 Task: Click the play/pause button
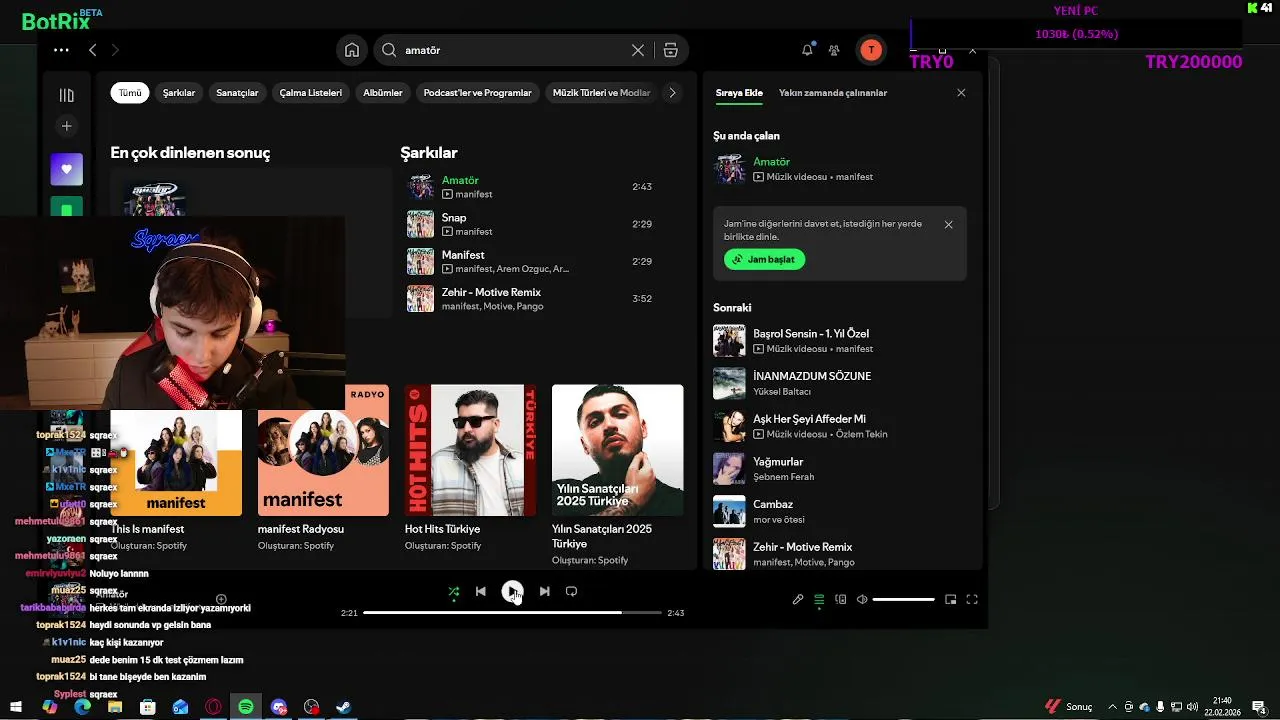[512, 591]
